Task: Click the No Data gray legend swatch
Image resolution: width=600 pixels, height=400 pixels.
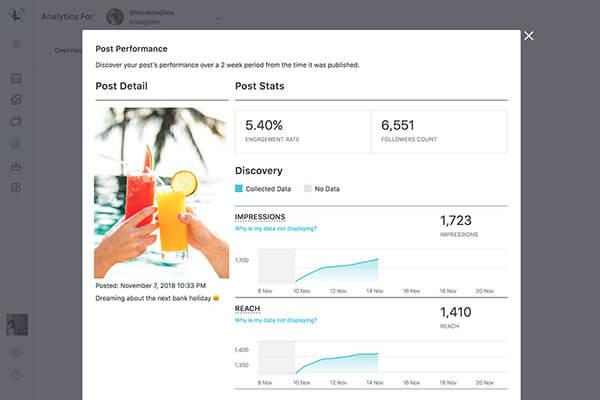Action: [x=308, y=188]
